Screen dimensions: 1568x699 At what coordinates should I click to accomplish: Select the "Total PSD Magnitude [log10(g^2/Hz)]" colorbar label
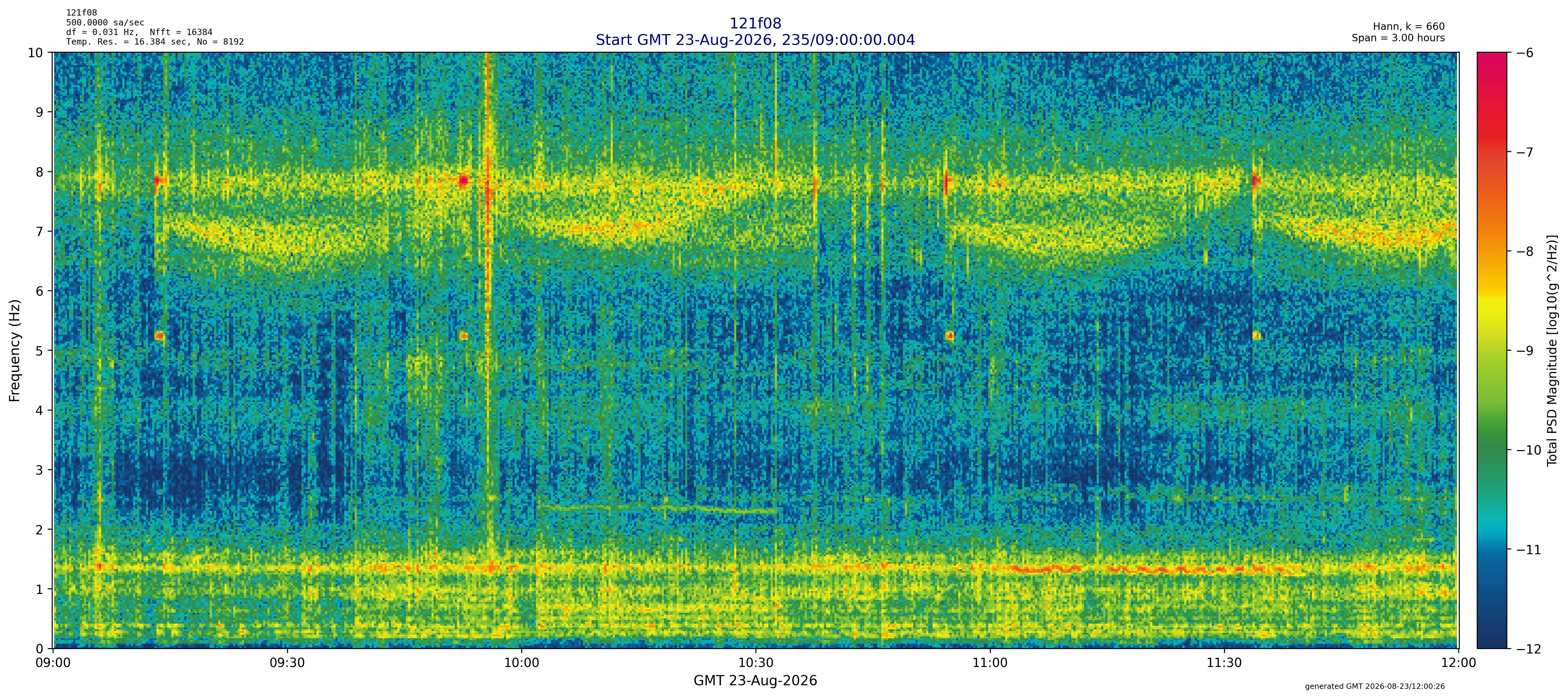1552,350
